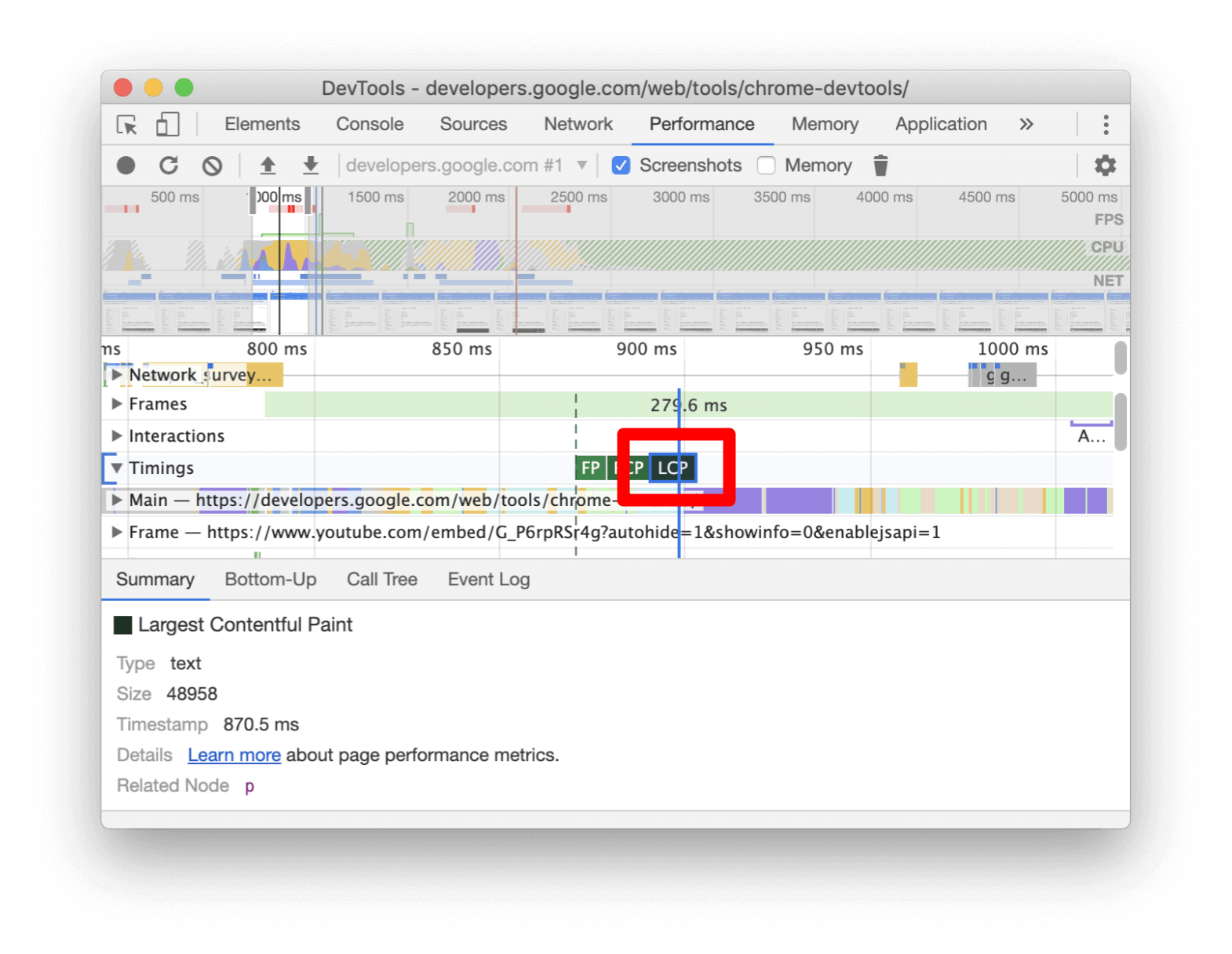This screenshot has width=1232, height=954.
Task: Expand the Interactions track
Action: 116,435
